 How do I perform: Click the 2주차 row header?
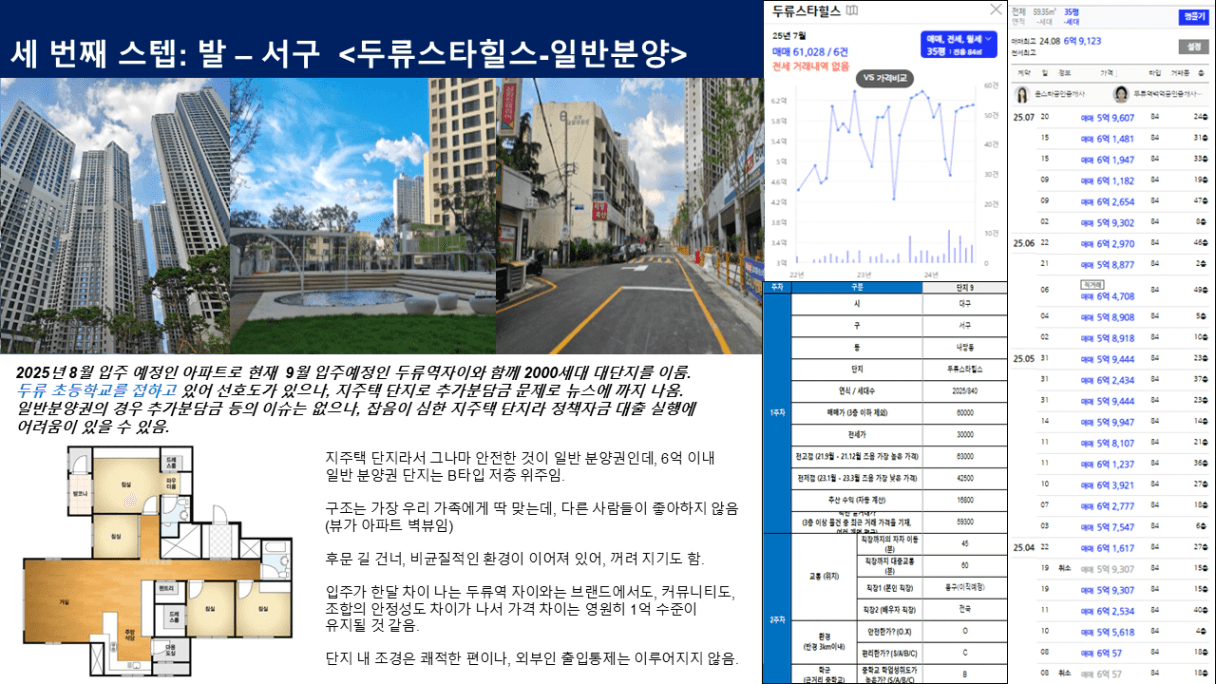[776, 607]
